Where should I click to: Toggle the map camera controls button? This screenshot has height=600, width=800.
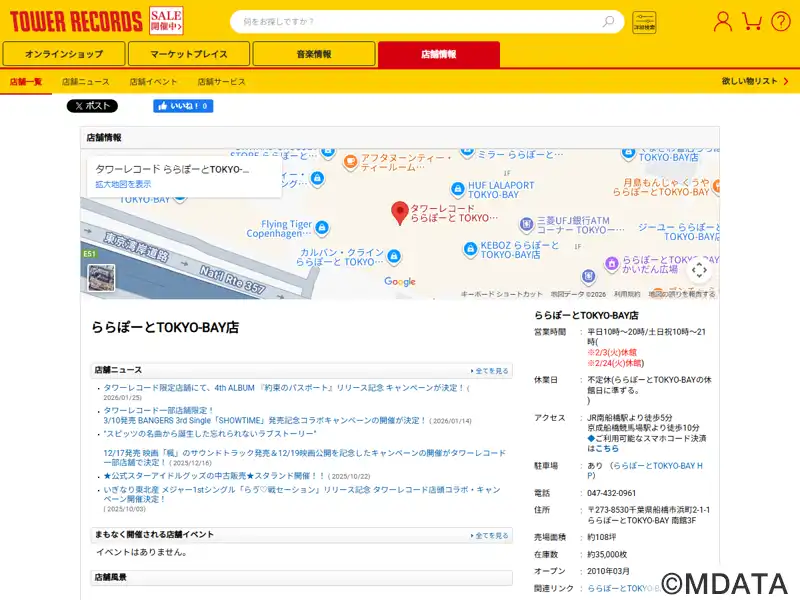pos(699,269)
